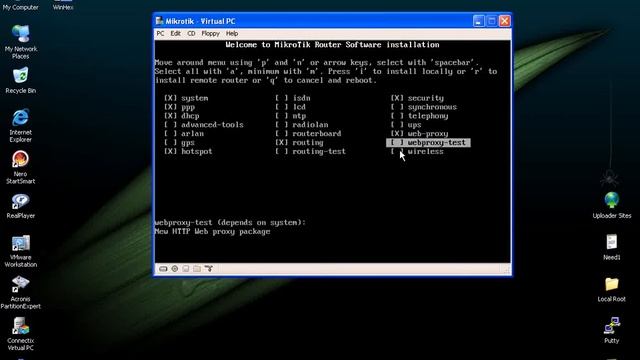Click the lcd package label
The height and width of the screenshot is (360, 640).
pos(299,107)
